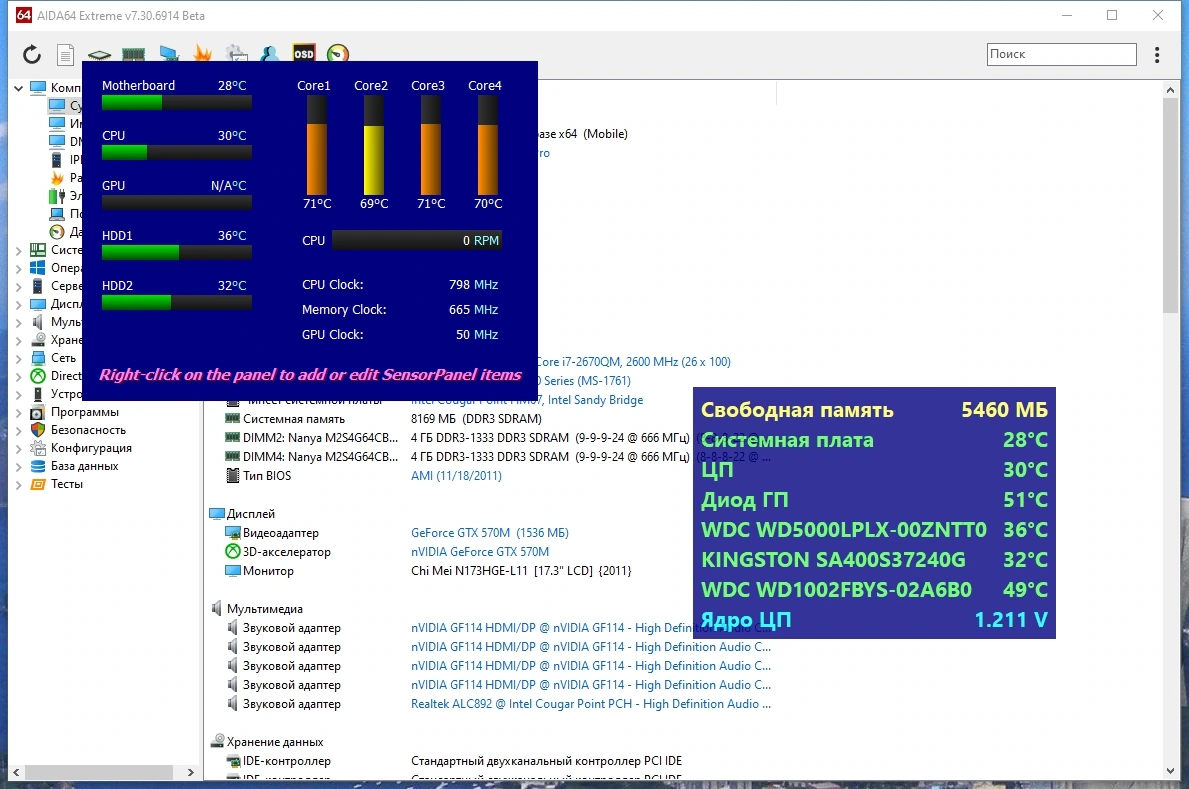Click the vertical scrollbar down arrow
The width and height of the screenshot is (1189, 789).
point(1170,771)
